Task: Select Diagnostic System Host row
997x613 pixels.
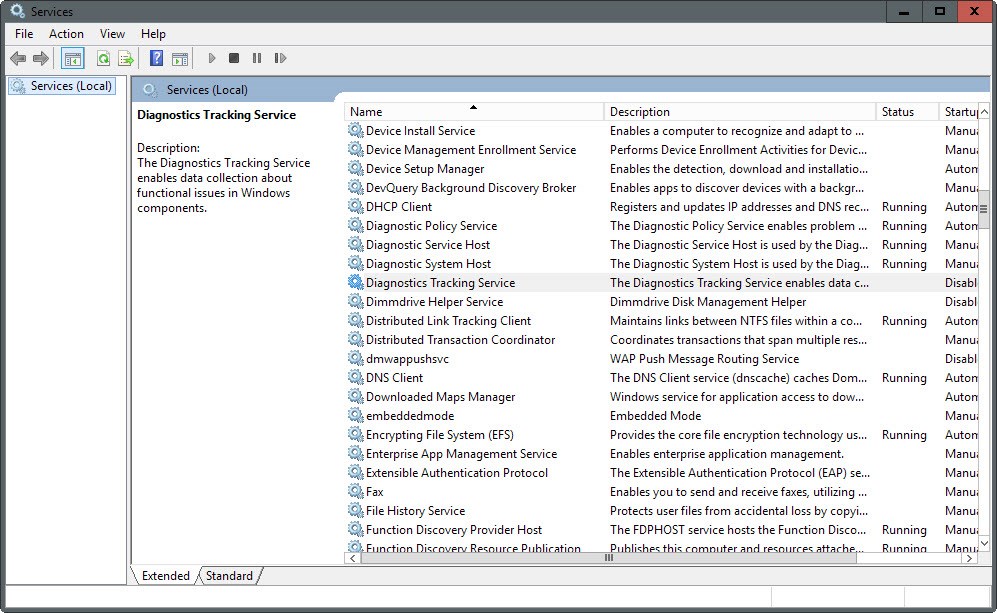Action: 661,264
